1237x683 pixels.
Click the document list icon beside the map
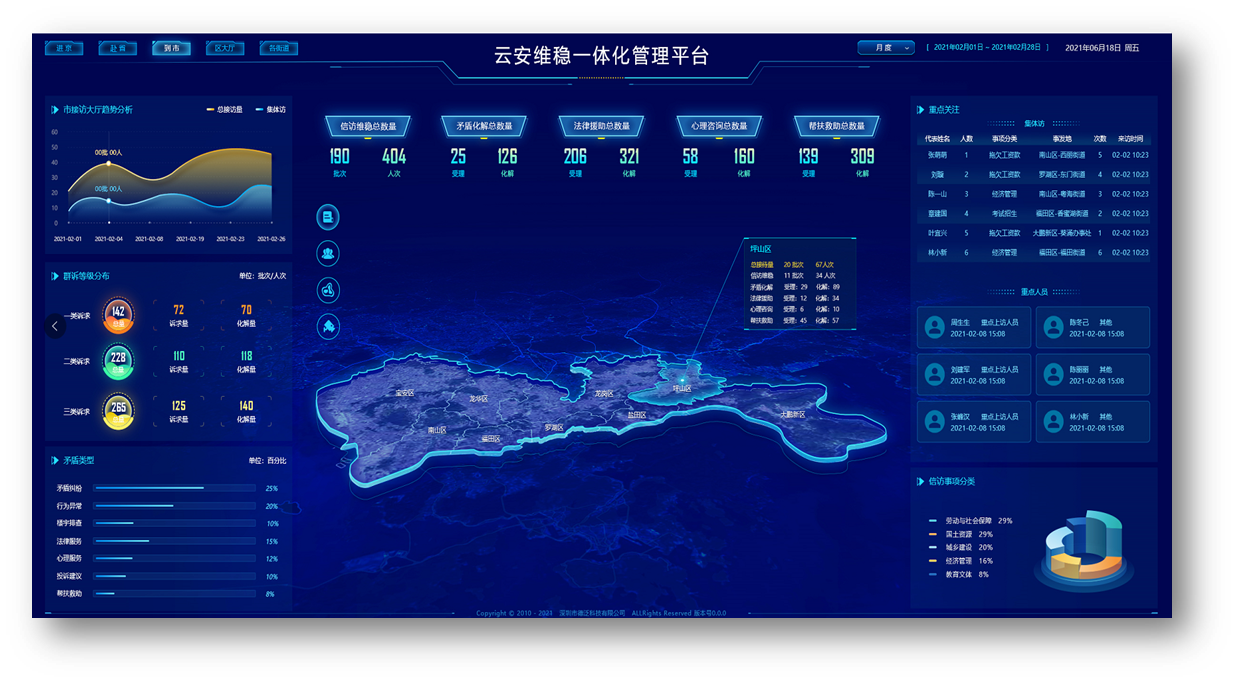tap(328, 217)
